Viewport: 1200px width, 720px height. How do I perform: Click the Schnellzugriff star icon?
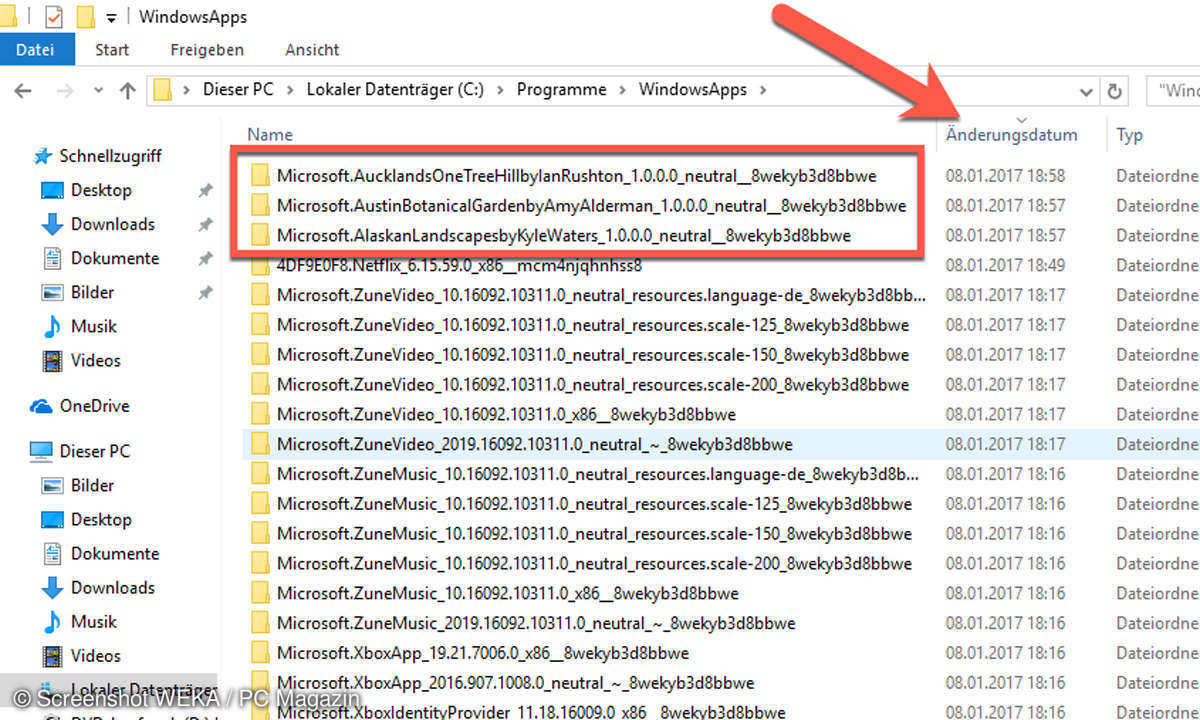tap(42, 156)
